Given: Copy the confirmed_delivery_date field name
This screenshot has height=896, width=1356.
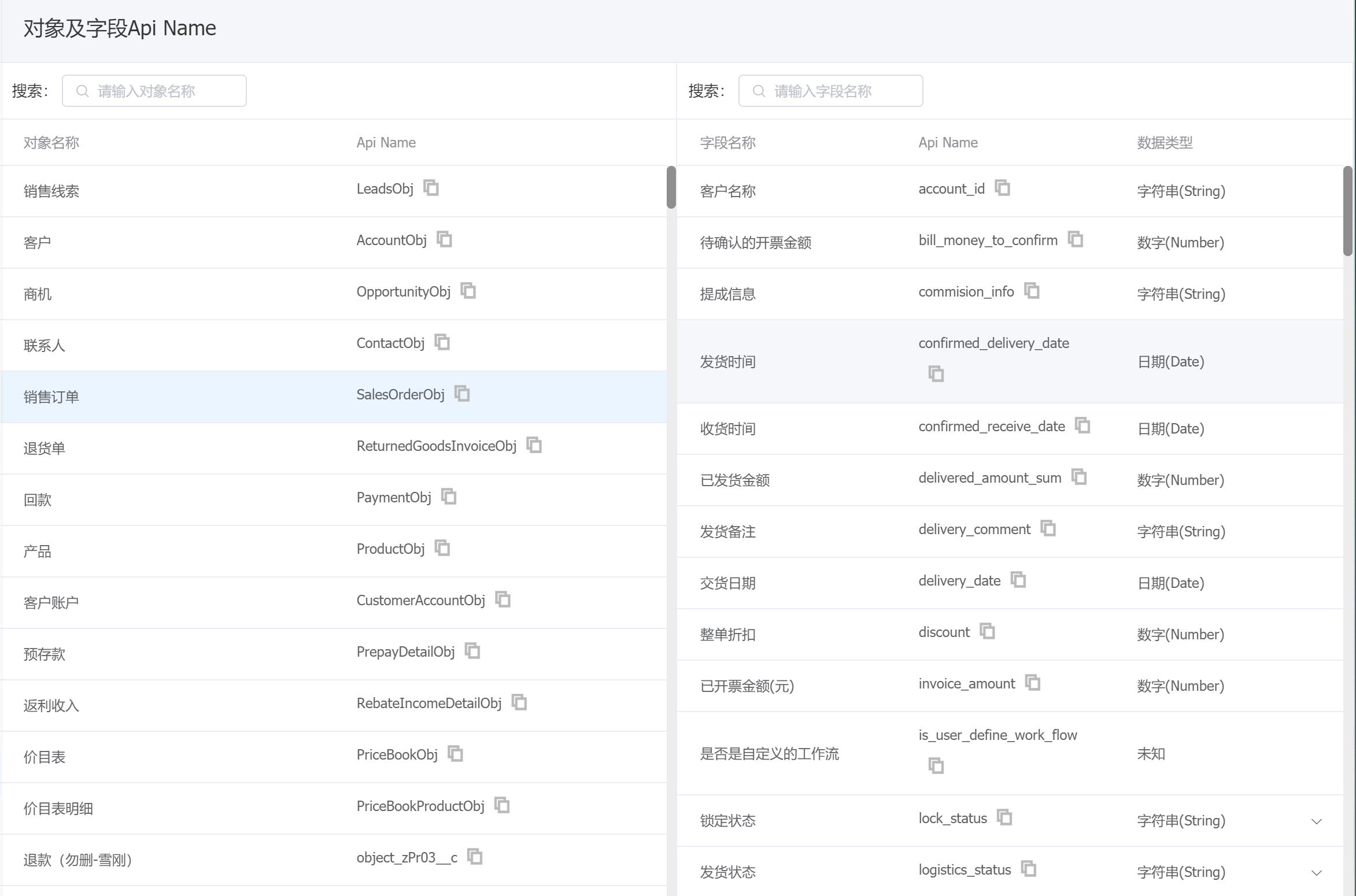Looking at the screenshot, I should pos(936,374).
